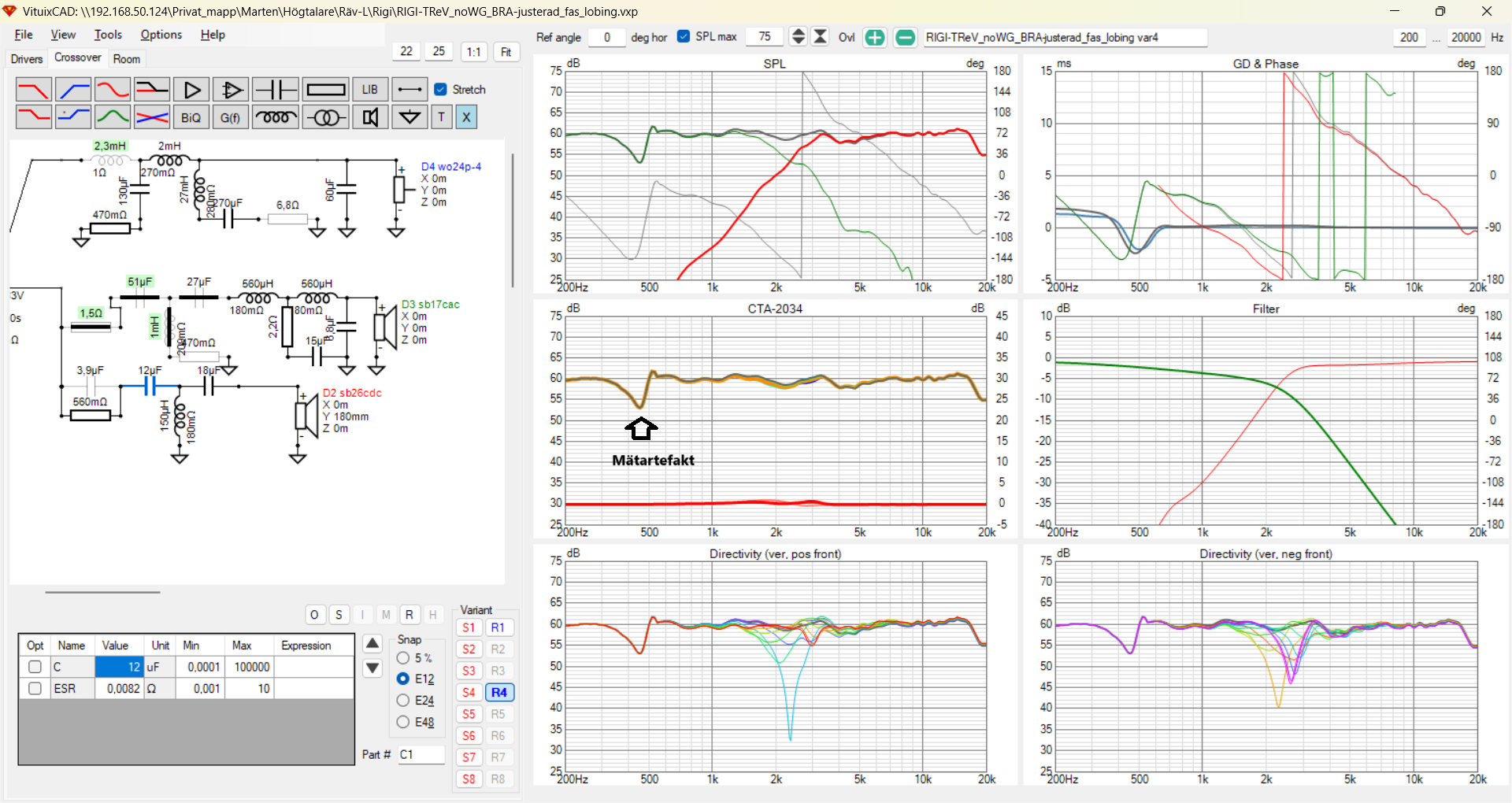Recall variant R1
This screenshot has width=1512, height=803.
498,627
